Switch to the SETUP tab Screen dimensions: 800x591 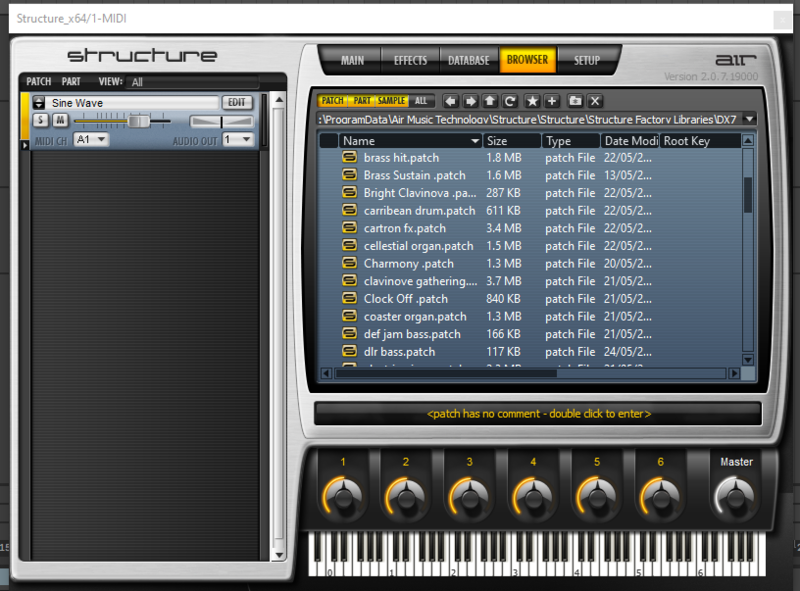pos(586,60)
